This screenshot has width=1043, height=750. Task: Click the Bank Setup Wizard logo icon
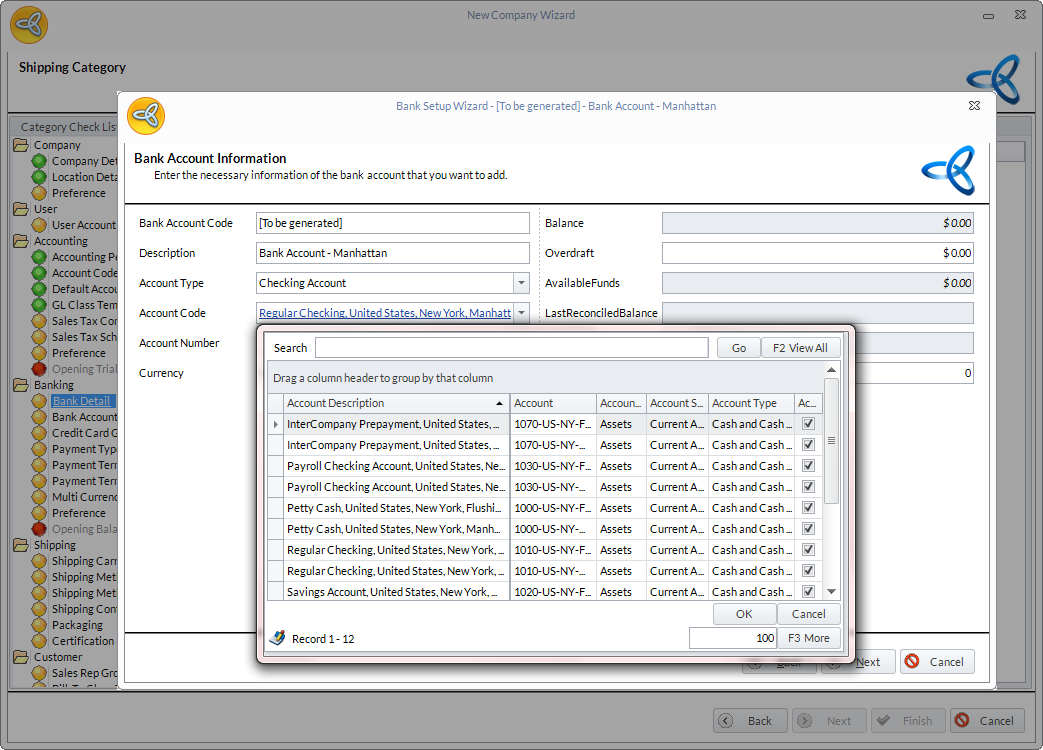point(146,116)
